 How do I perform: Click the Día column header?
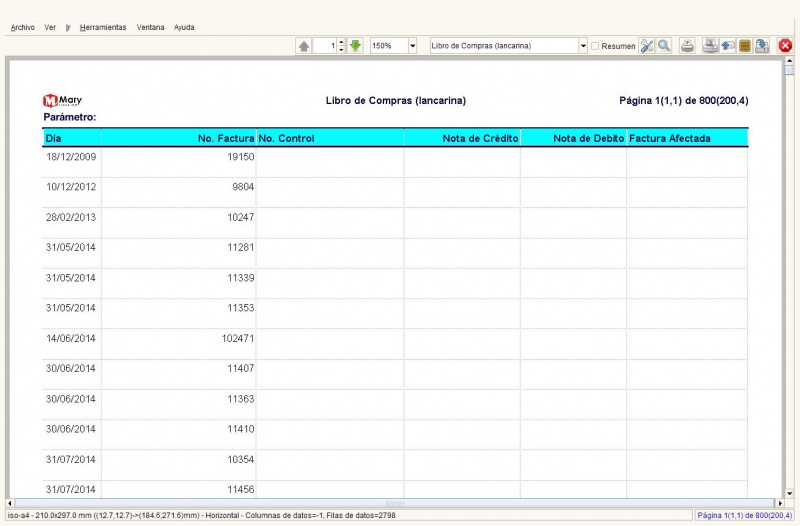click(x=72, y=138)
